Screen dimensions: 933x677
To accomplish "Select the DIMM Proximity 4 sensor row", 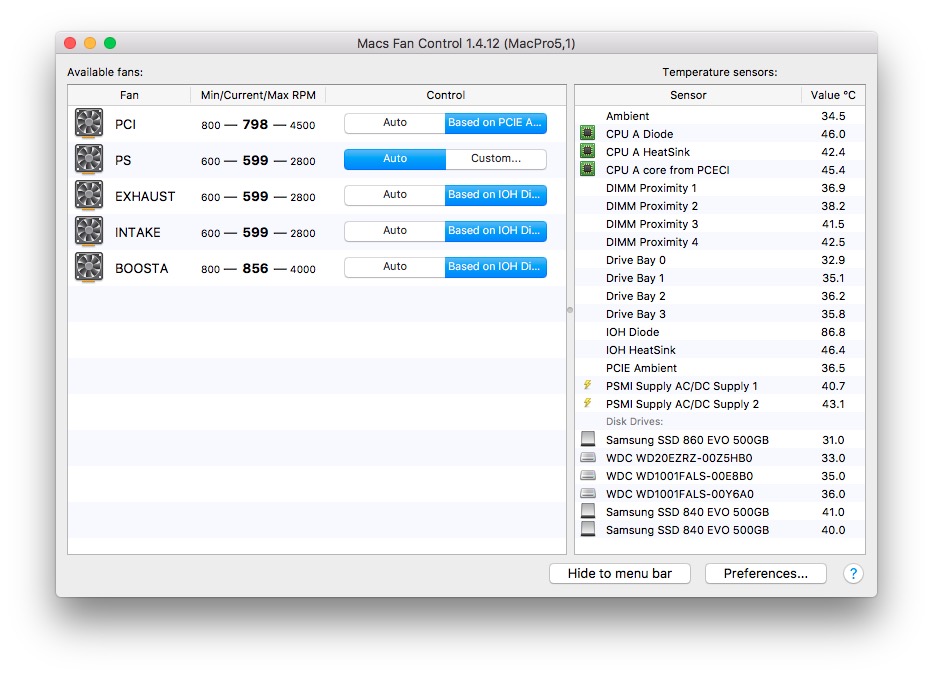I will pos(720,242).
